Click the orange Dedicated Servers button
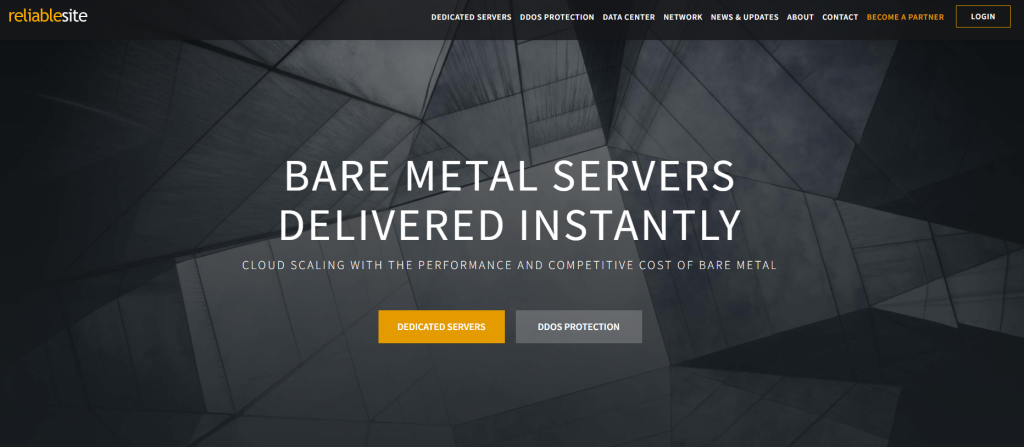The image size is (1024, 447). (441, 327)
